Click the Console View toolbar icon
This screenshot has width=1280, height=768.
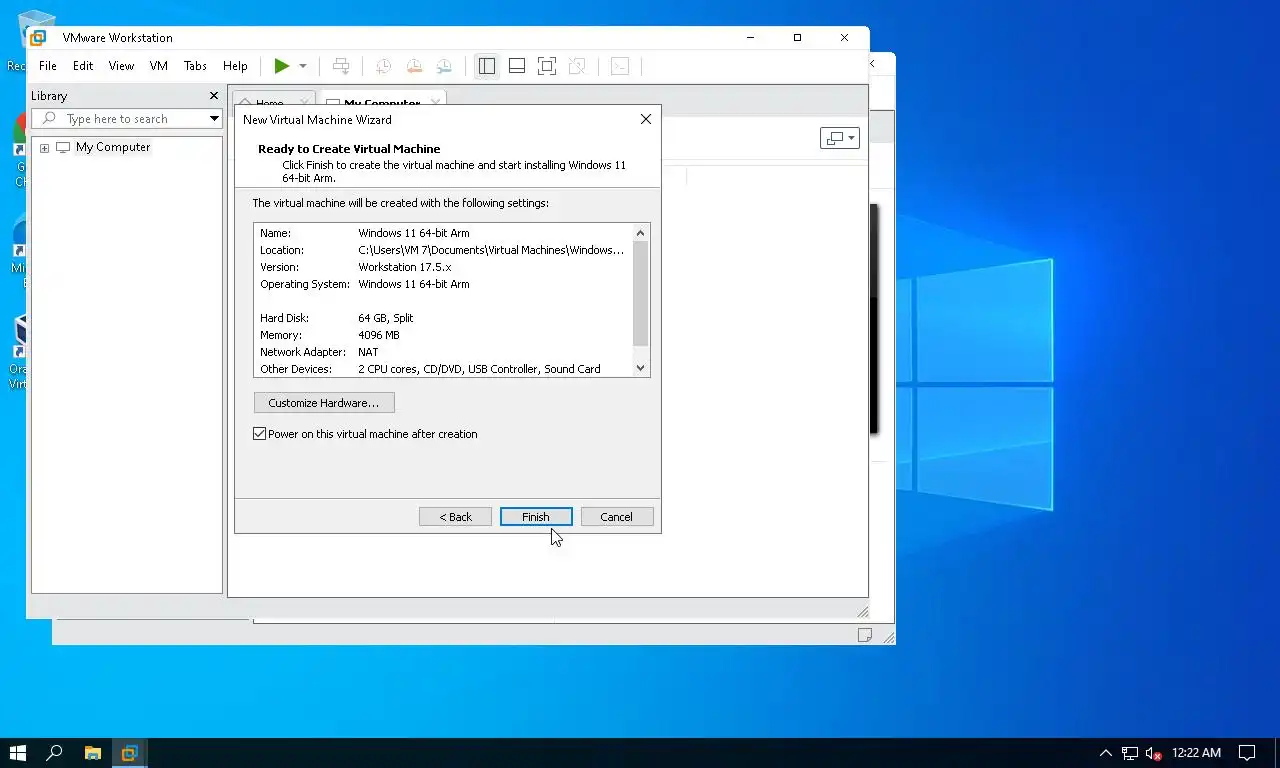[x=620, y=66]
